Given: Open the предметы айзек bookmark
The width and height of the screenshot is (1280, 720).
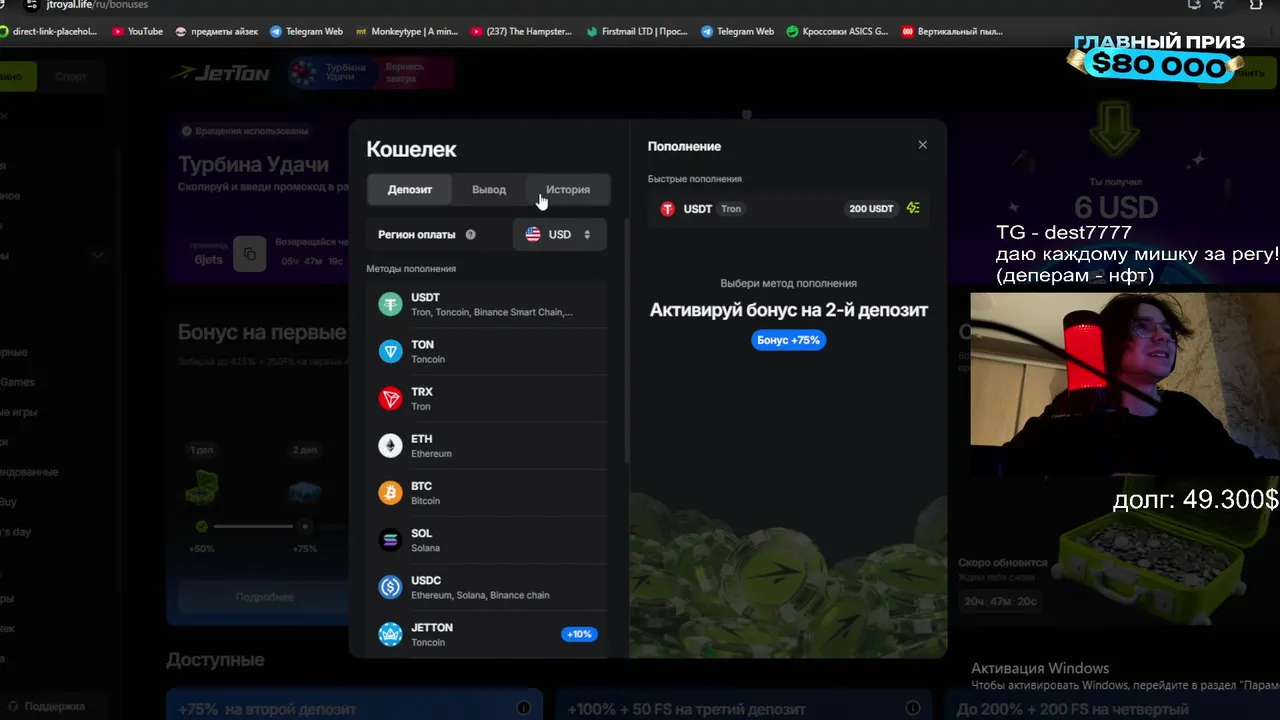Looking at the screenshot, I should click(x=216, y=31).
